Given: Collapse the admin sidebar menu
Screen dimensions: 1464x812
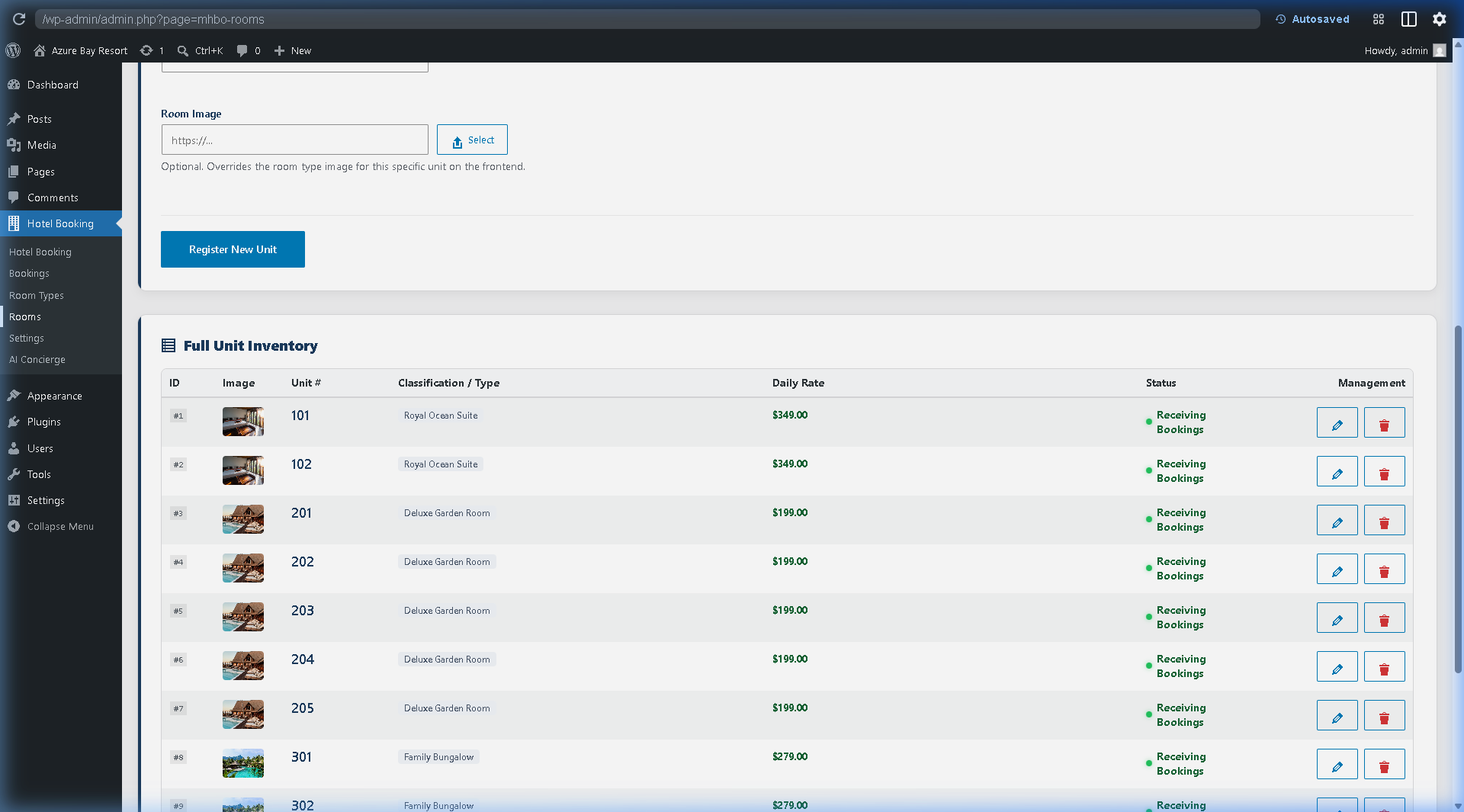Looking at the screenshot, I should pyautogui.click(x=61, y=526).
